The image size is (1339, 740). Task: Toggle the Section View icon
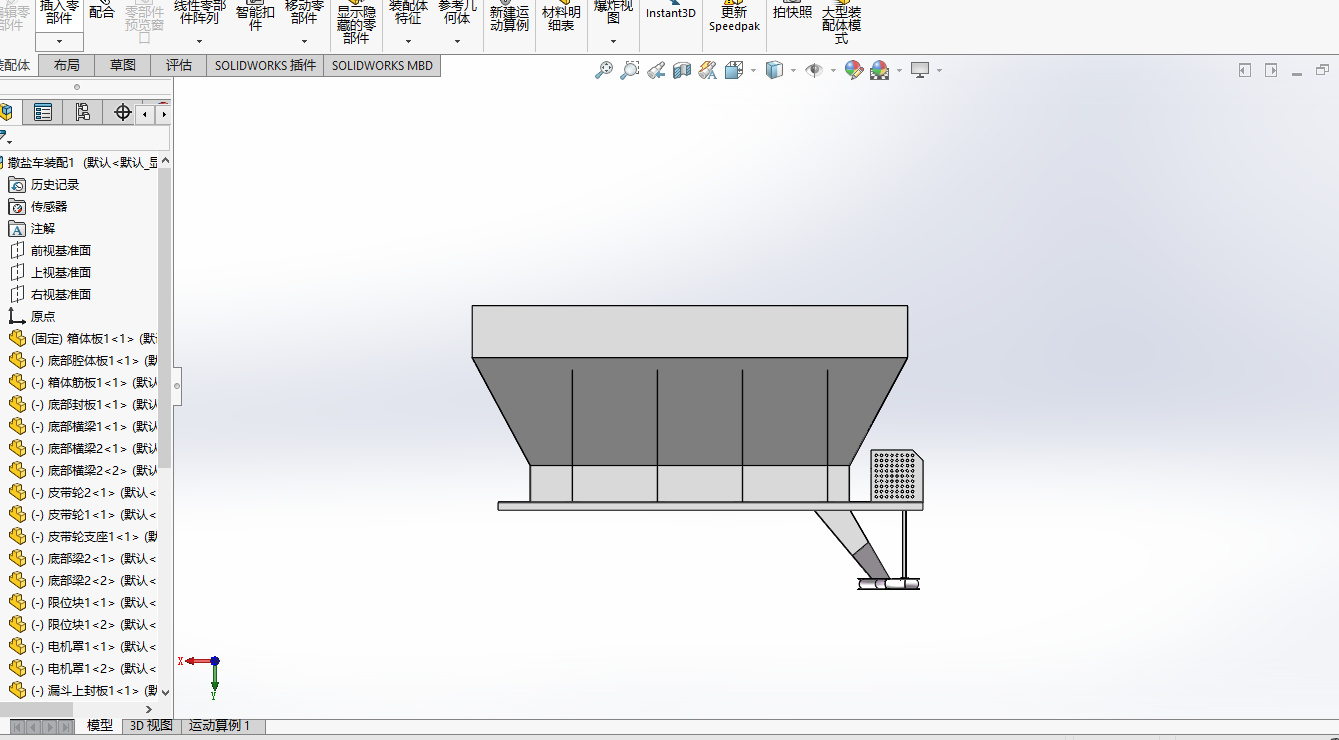click(x=682, y=70)
